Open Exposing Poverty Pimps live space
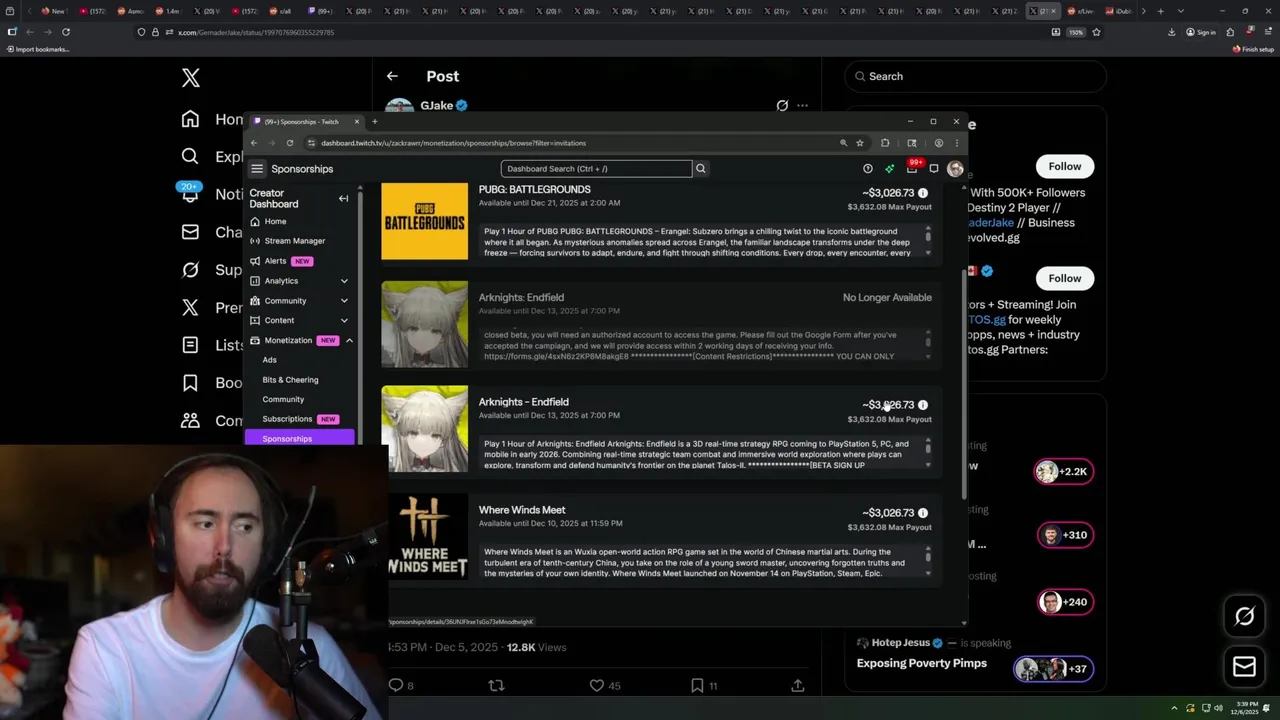 [x=921, y=663]
